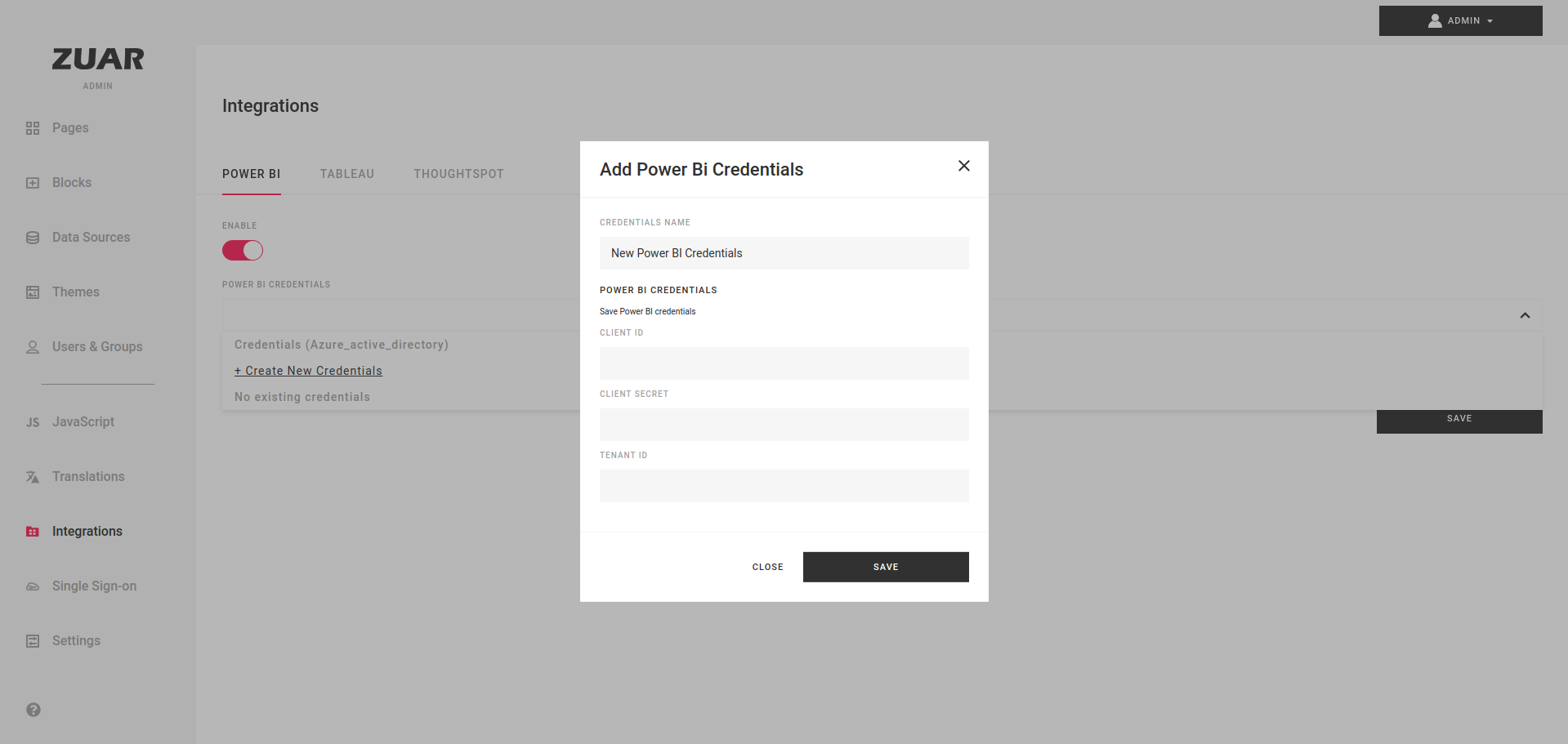Click the 'Add Power Bi Credentials' title
The height and width of the screenshot is (744, 1568).
click(701, 170)
